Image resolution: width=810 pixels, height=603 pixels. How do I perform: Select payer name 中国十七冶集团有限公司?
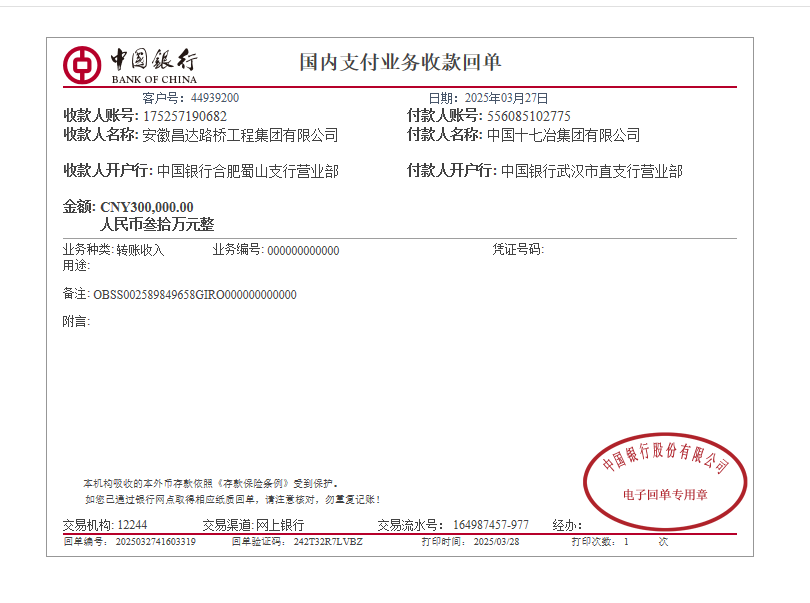[563, 135]
